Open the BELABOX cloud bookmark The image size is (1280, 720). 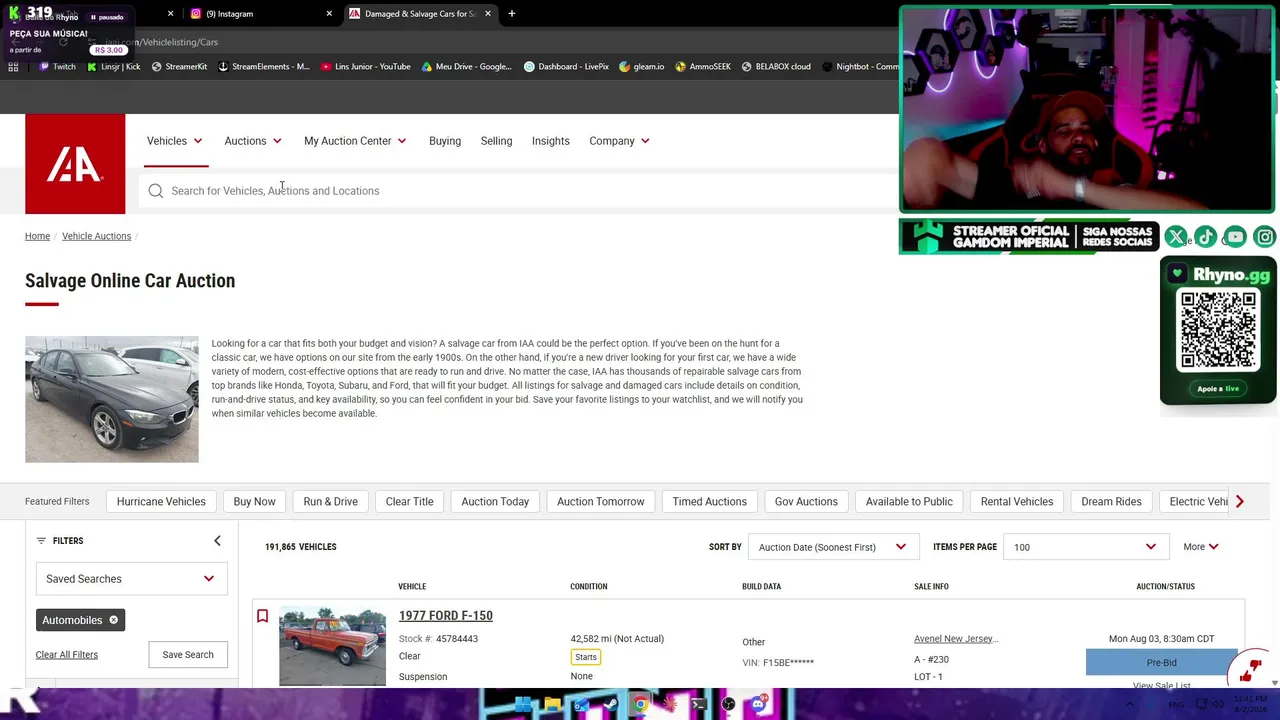[776, 67]
